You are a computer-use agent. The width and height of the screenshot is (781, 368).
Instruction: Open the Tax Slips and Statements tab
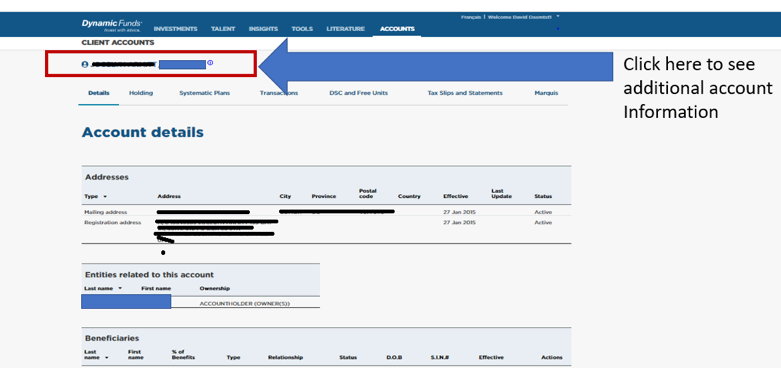click(465, 93)
